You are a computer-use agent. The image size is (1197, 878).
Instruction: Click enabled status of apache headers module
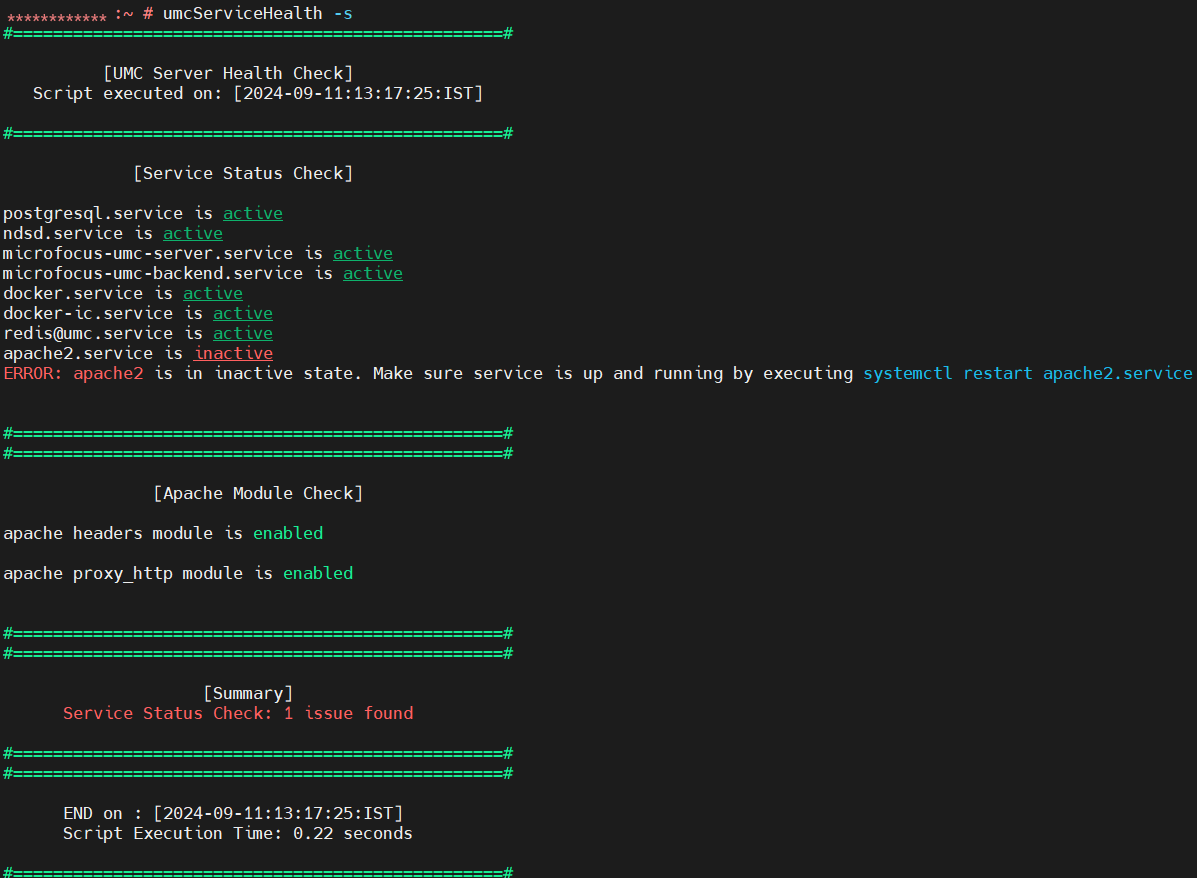click(288, 534)
